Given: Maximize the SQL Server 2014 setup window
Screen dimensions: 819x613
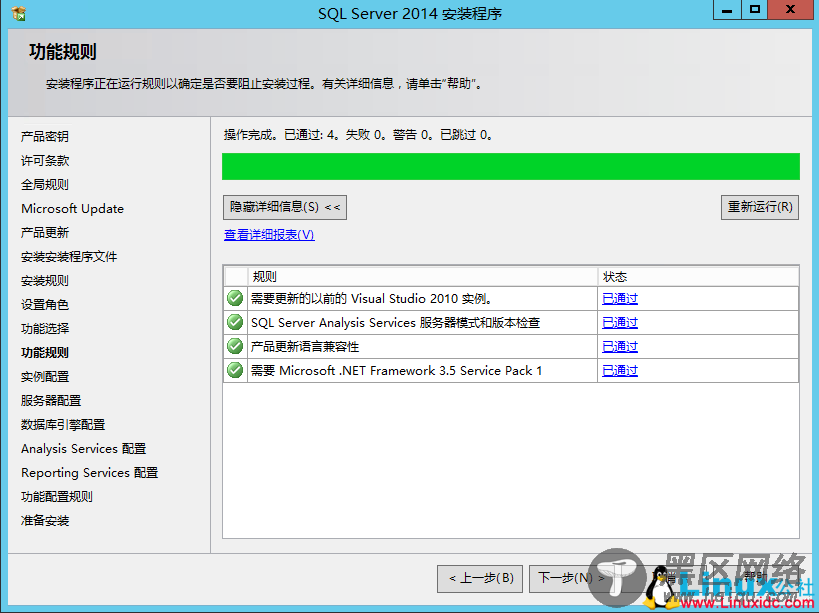Looking at the screenshot, I should (x=754, y=10).
